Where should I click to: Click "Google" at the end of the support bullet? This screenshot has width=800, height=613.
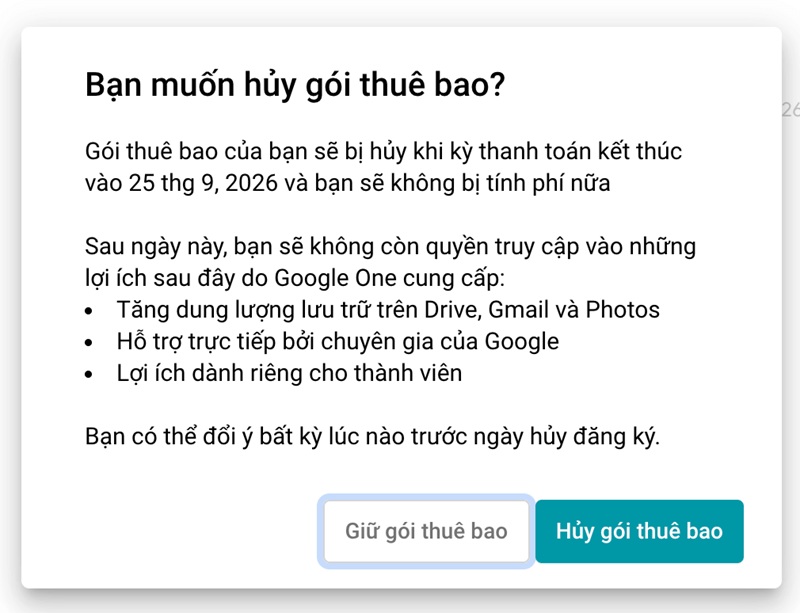[x=522, y=341]
